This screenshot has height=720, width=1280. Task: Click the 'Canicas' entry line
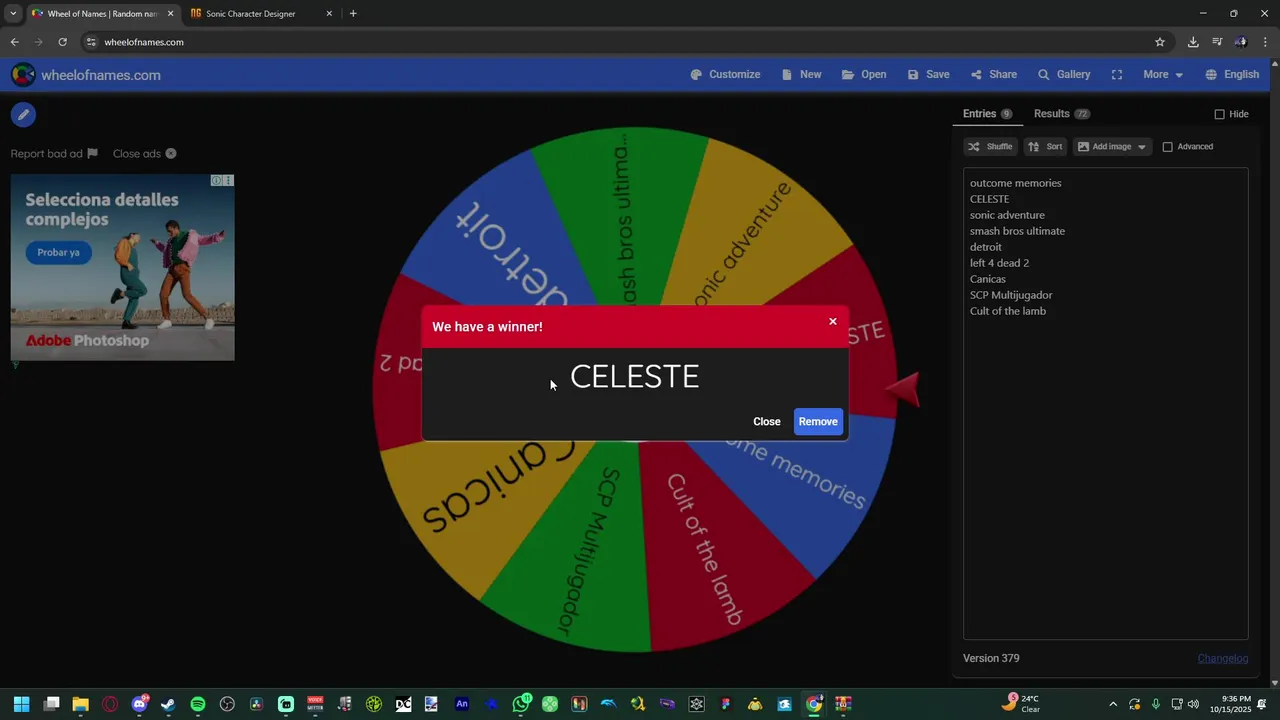click(x=988, y=279)
